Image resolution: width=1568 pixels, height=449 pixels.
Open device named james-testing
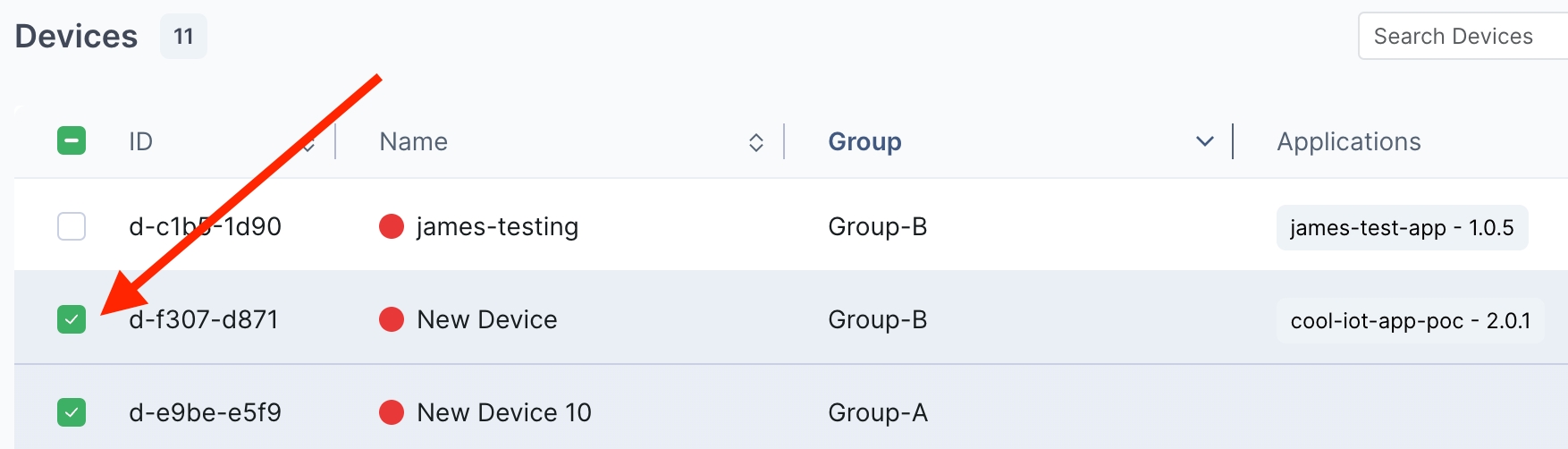point(497,226)
